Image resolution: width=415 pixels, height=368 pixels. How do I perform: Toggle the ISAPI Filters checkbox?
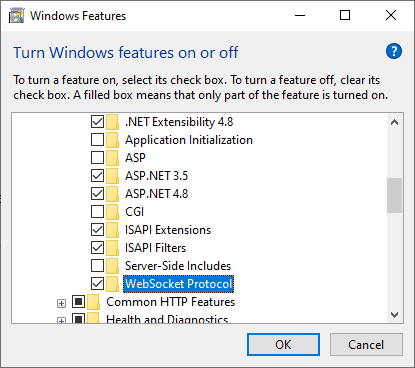pyautogui.click(x=97, y=248)
